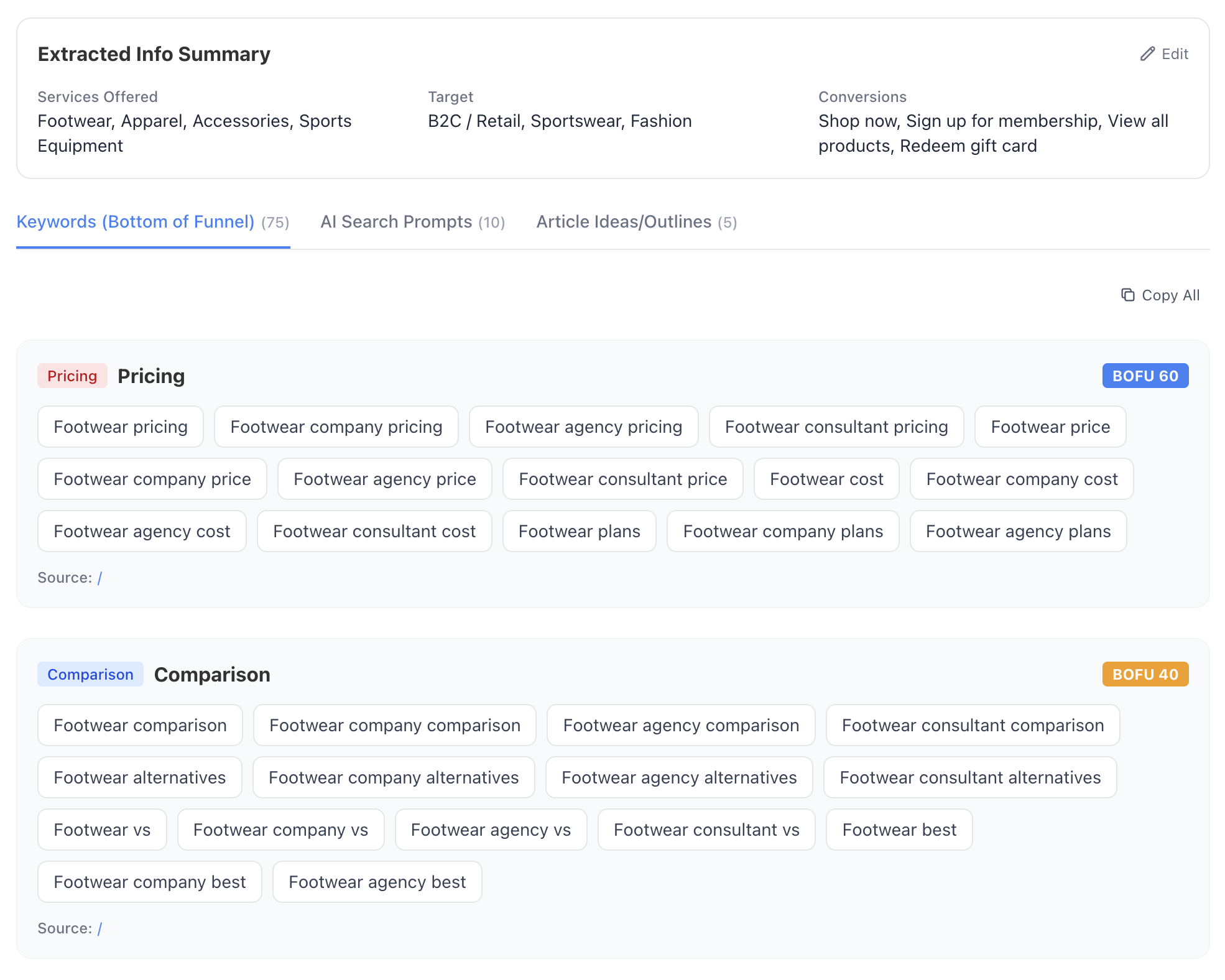Click the Comparison category tag
The image size is (1225, 980).
click(90, 674)
